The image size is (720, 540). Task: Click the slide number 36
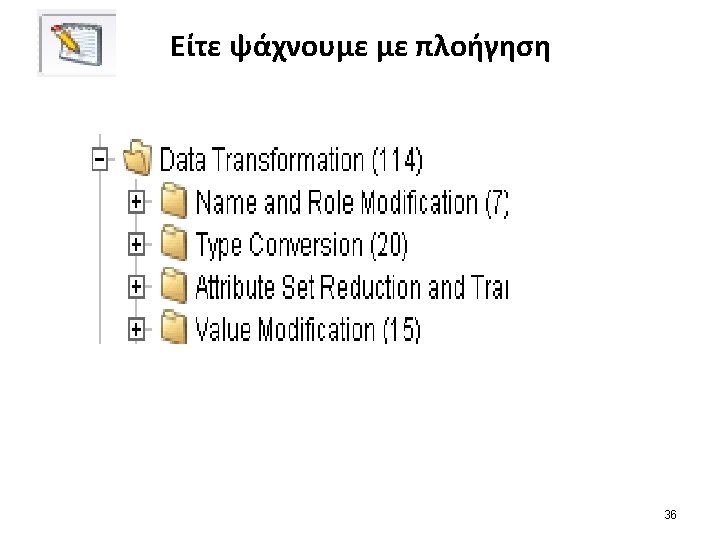coord(670,515)
